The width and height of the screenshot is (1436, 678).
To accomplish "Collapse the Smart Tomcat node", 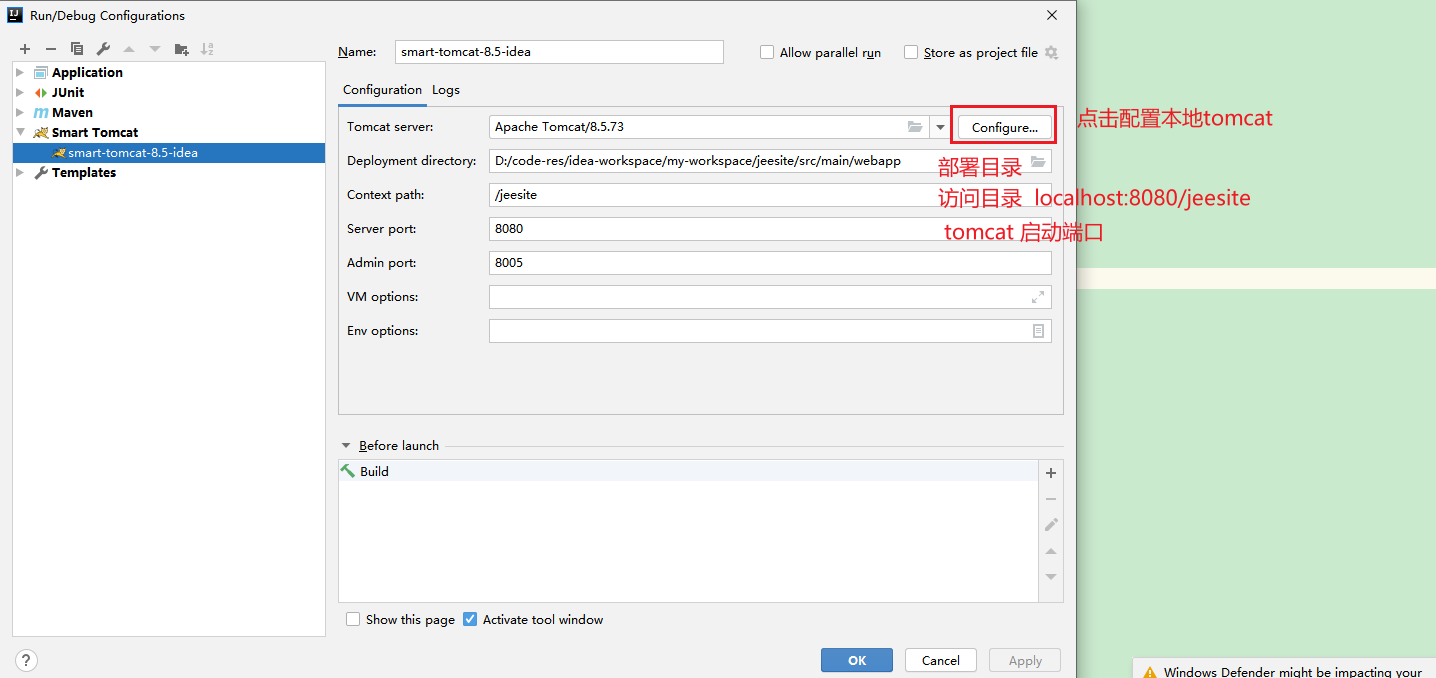I will pyautogui.click(x=20, y=132).
